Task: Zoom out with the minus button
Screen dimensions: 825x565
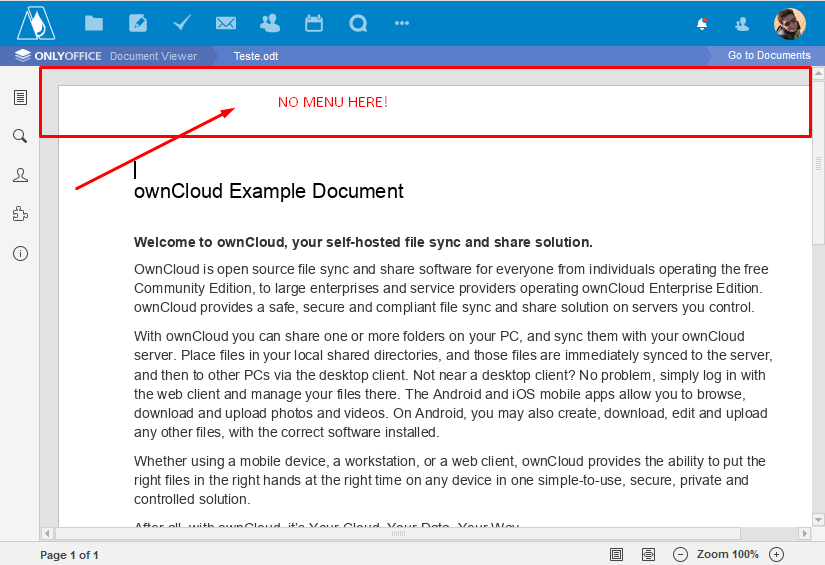Action: 680,554
